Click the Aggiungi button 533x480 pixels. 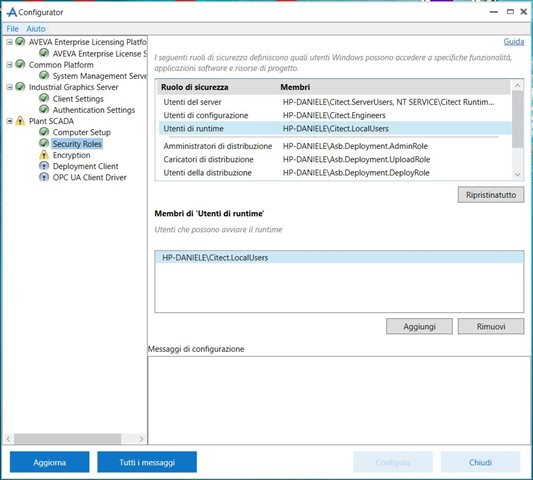pyautogui.click(x=419, y=326)
